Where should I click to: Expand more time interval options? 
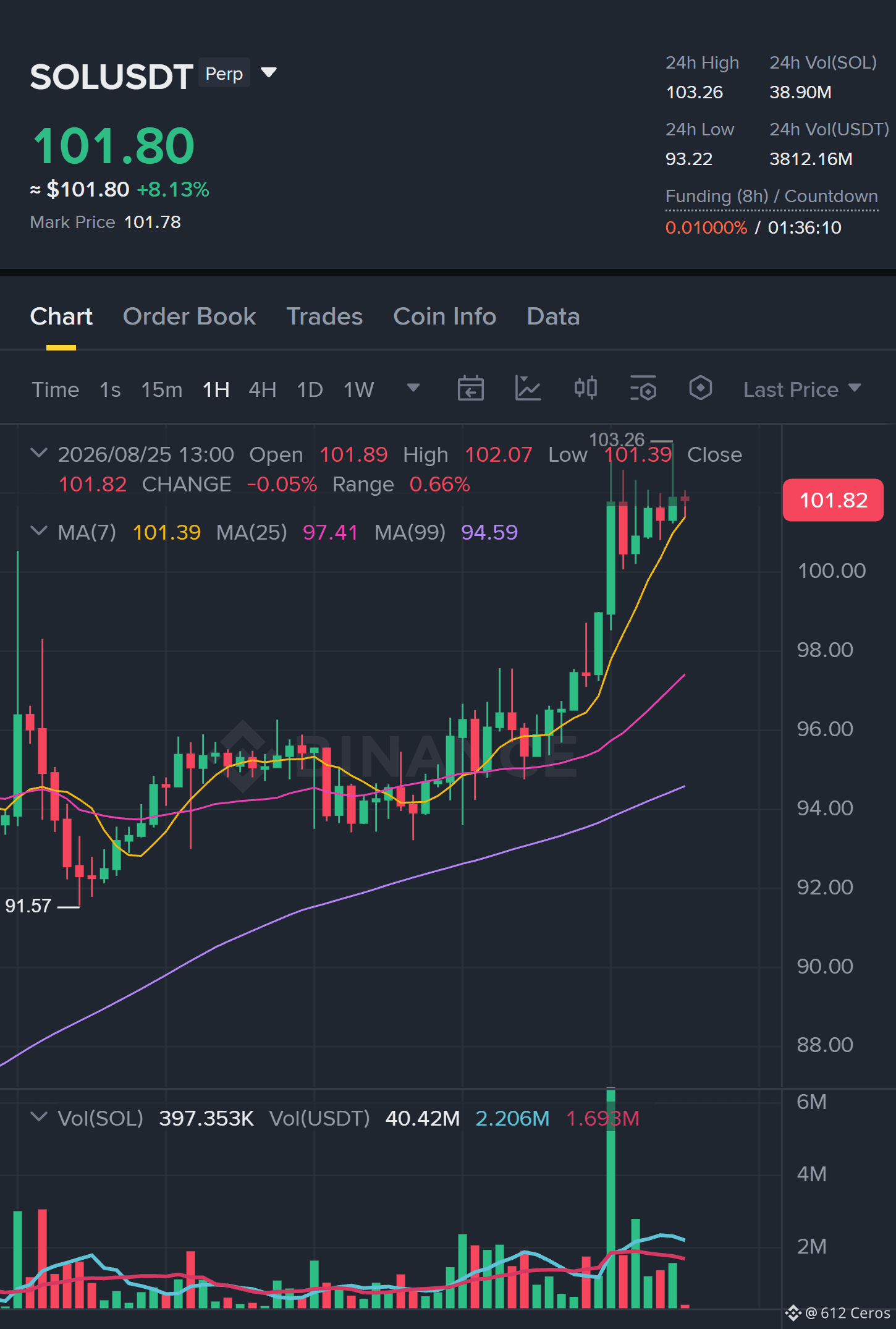coord(413,388)
